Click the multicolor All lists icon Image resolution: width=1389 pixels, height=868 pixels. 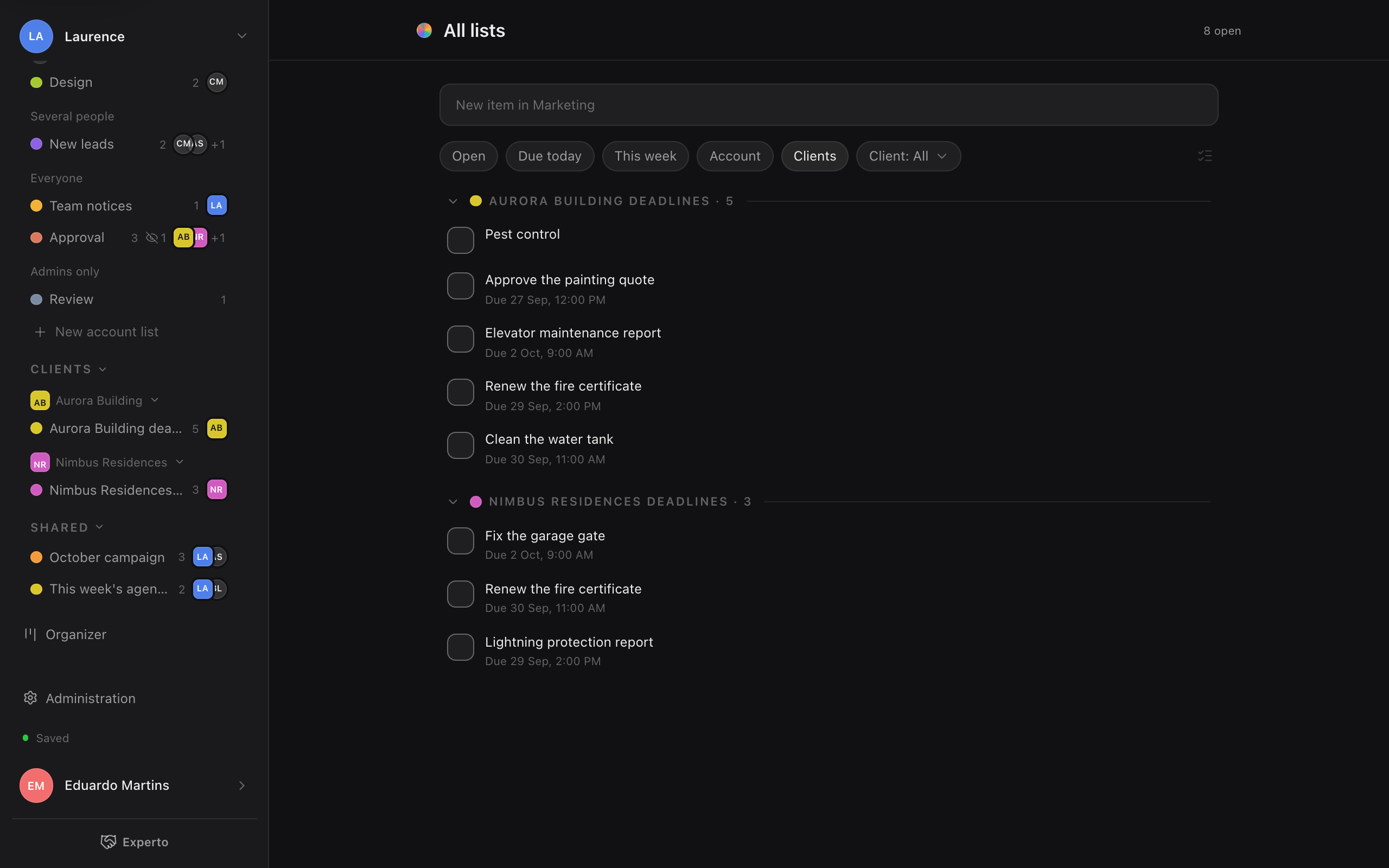tap(424, 30)
